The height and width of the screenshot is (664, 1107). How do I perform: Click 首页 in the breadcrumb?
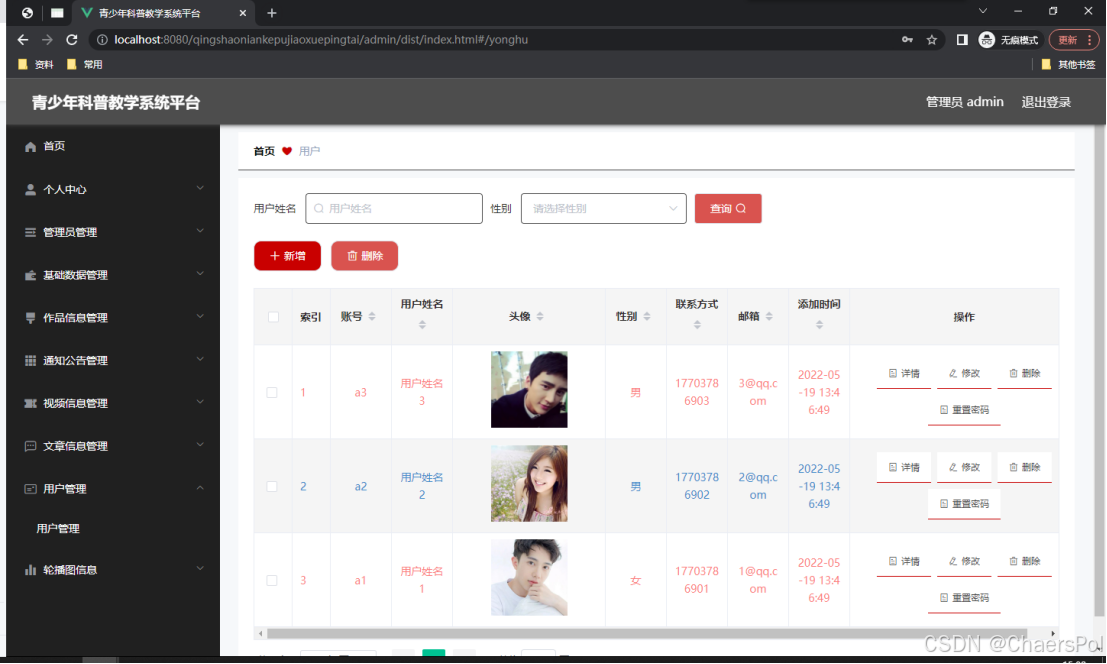tap(264, 151)
